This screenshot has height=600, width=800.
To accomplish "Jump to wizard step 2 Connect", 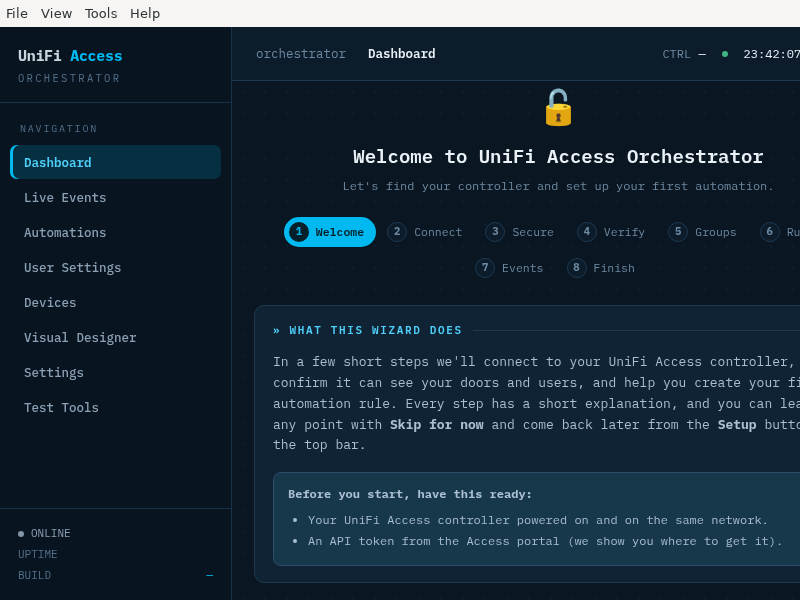I will 425,232.
